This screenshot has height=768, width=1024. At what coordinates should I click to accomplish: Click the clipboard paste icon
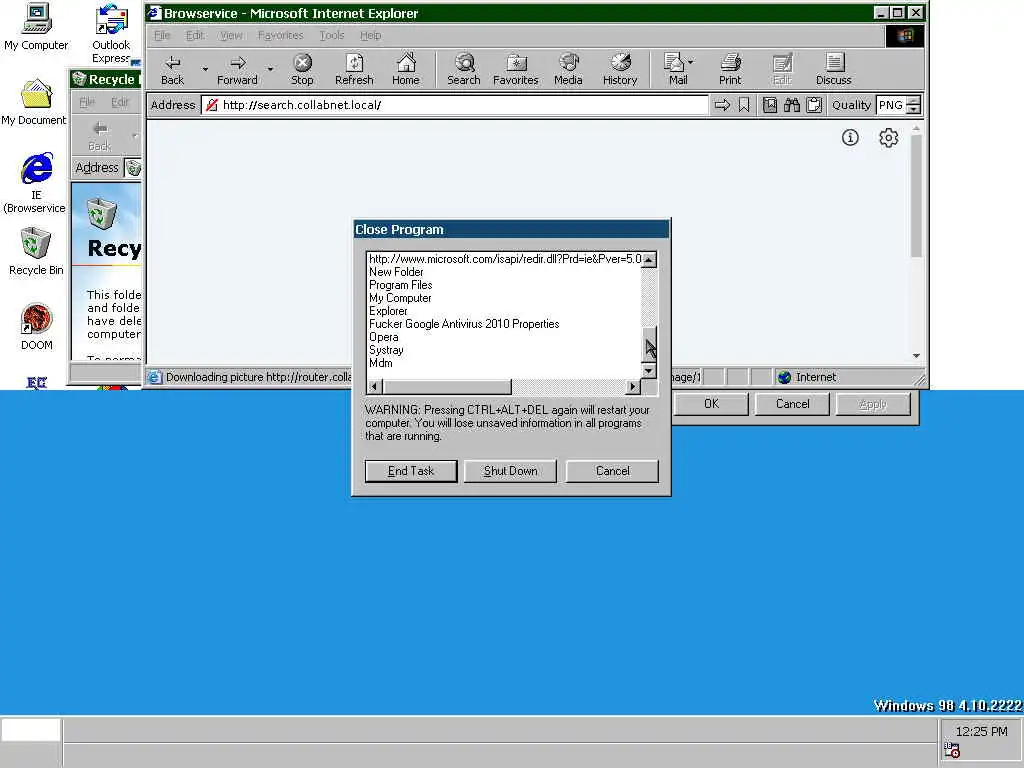(x=814, y=105)
